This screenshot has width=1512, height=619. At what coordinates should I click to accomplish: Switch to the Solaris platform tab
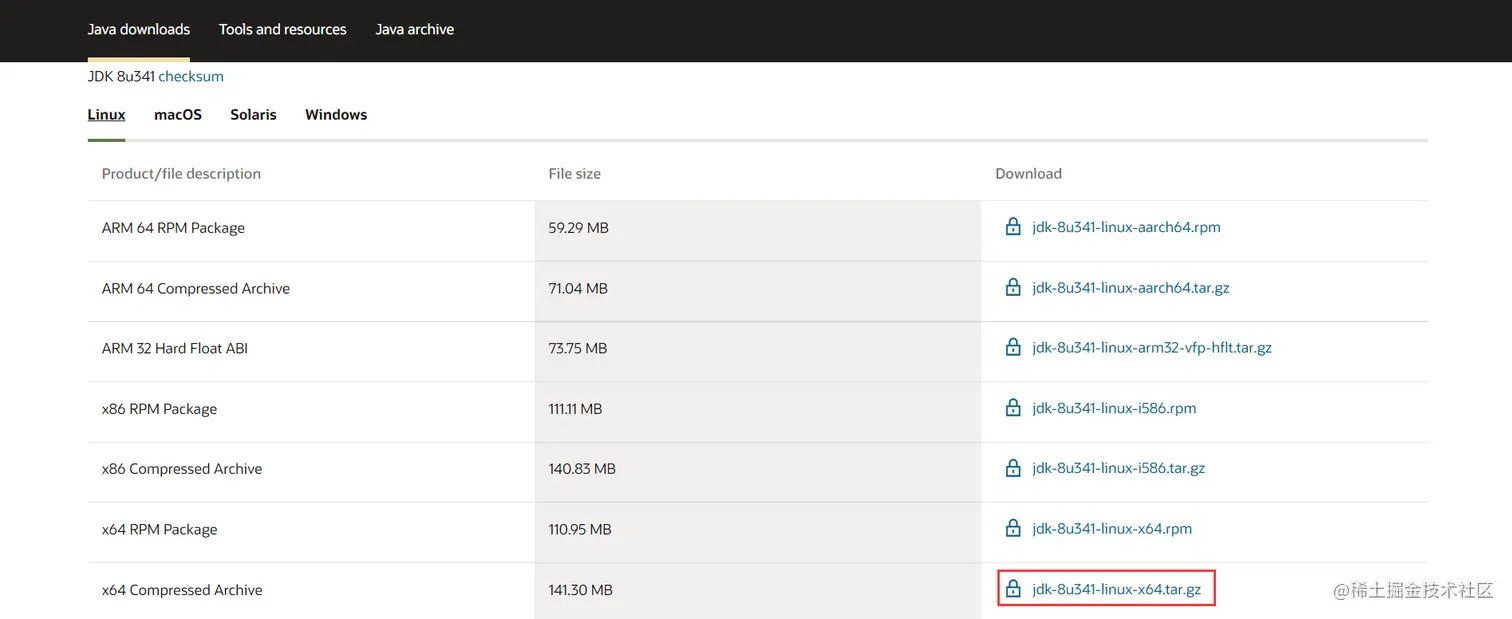click(x=253, y=115)
